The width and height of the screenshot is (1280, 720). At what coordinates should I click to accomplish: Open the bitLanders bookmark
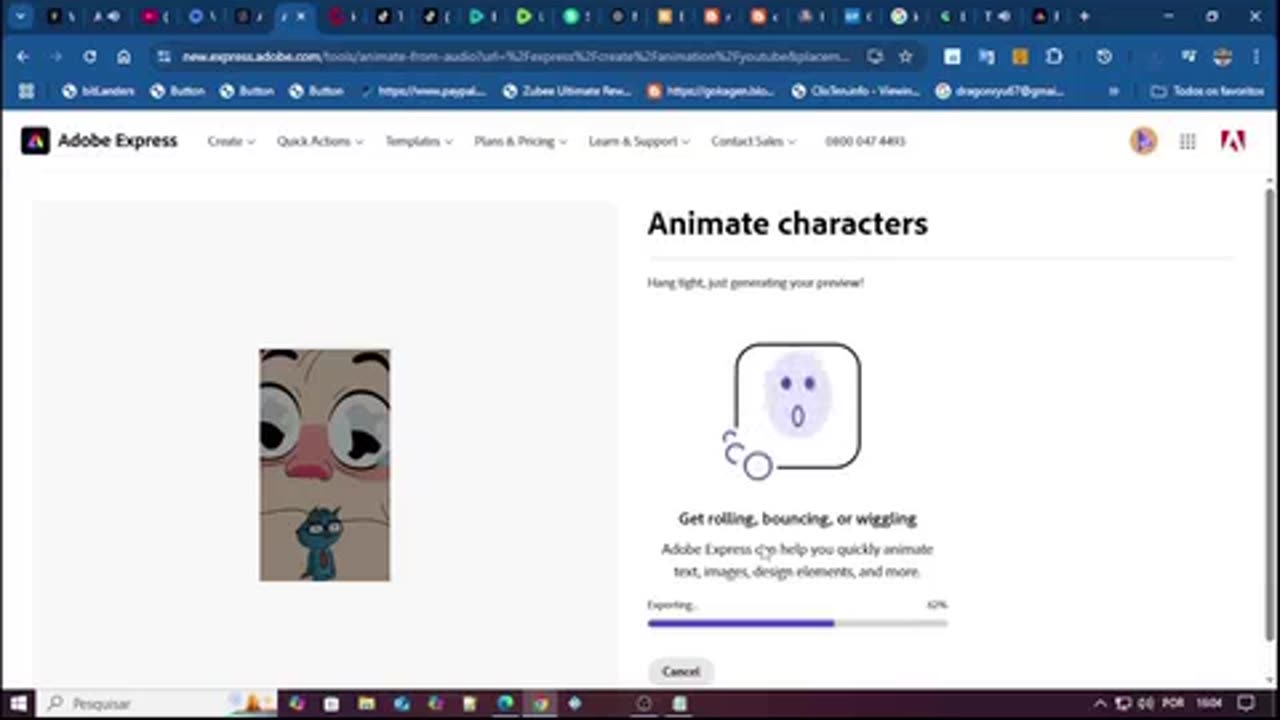point(98,91)
